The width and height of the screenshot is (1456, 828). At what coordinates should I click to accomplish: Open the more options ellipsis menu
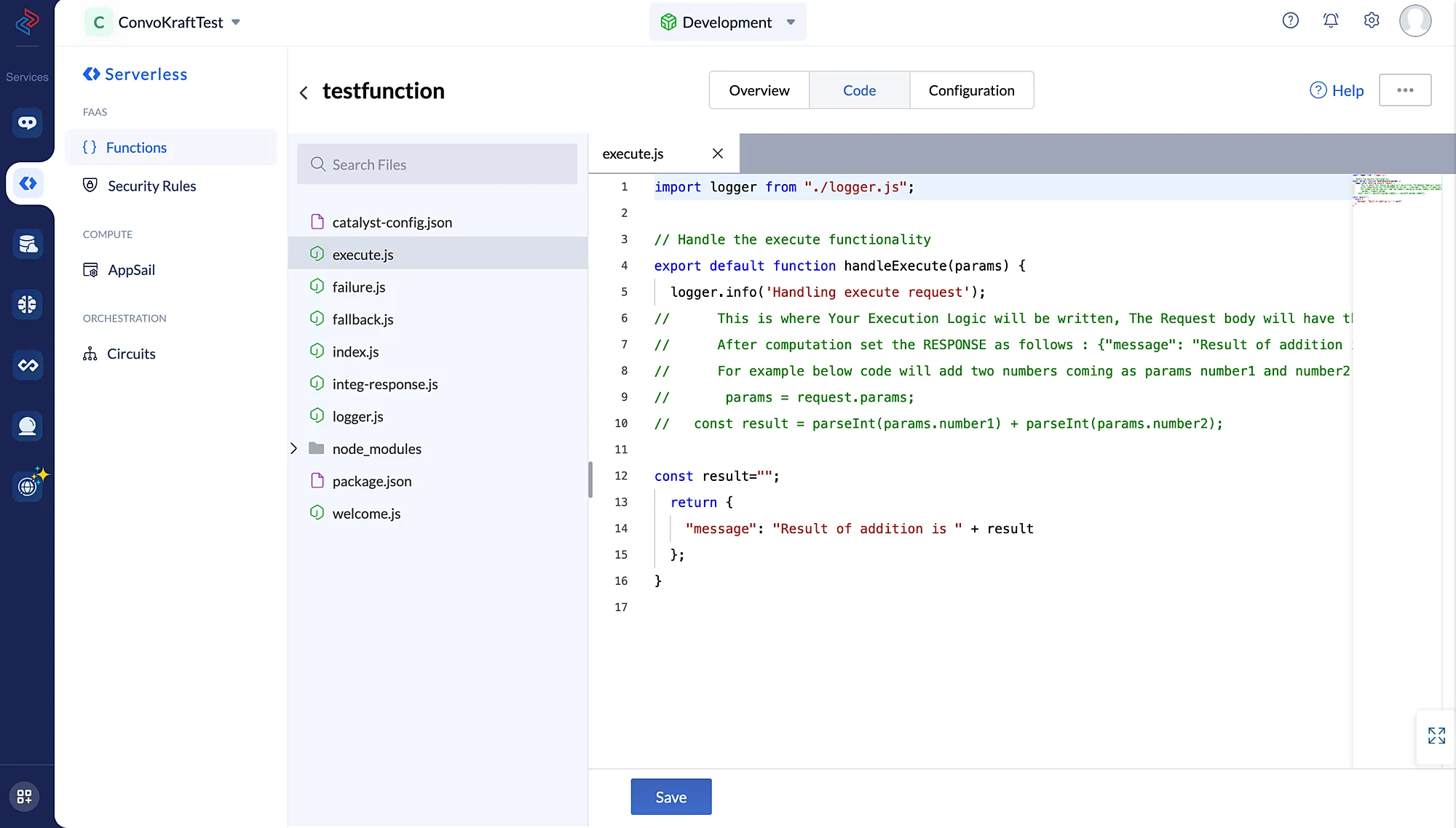click(1405, 90)
